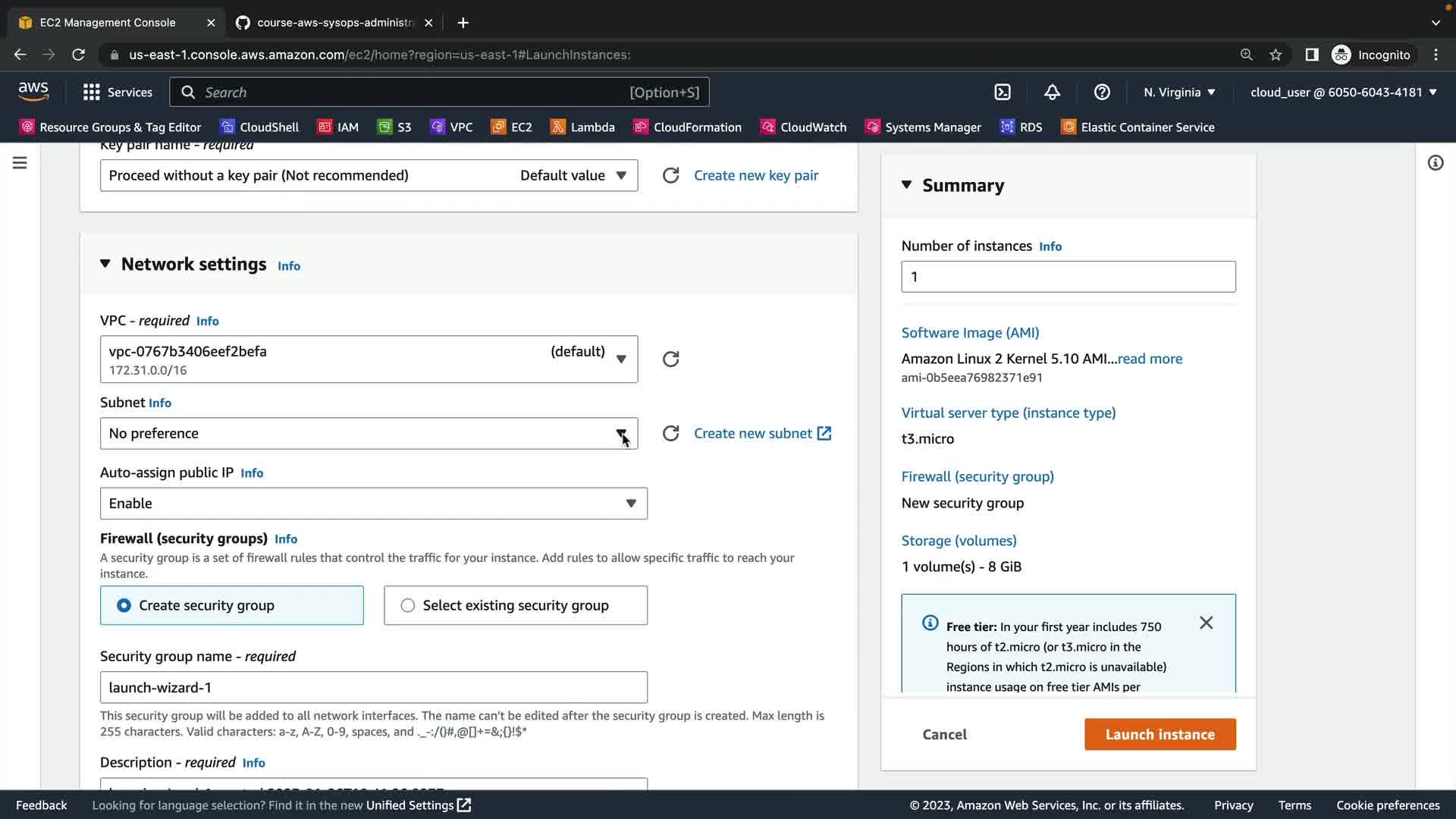Open the N. Virginia region menu

1179,92
